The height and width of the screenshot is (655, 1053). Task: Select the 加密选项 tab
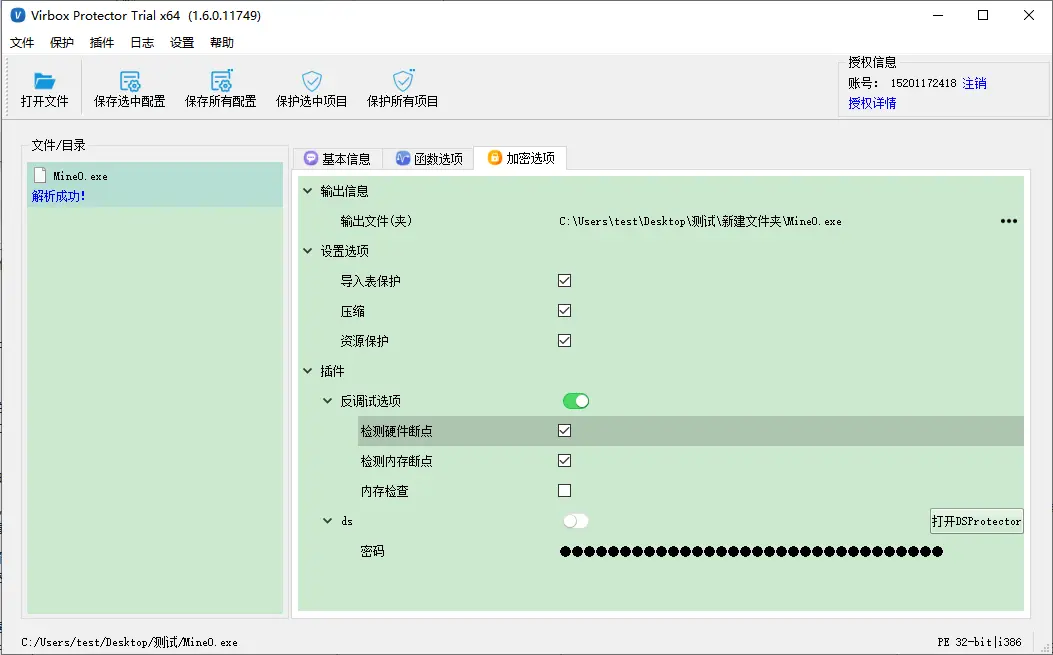520,158
